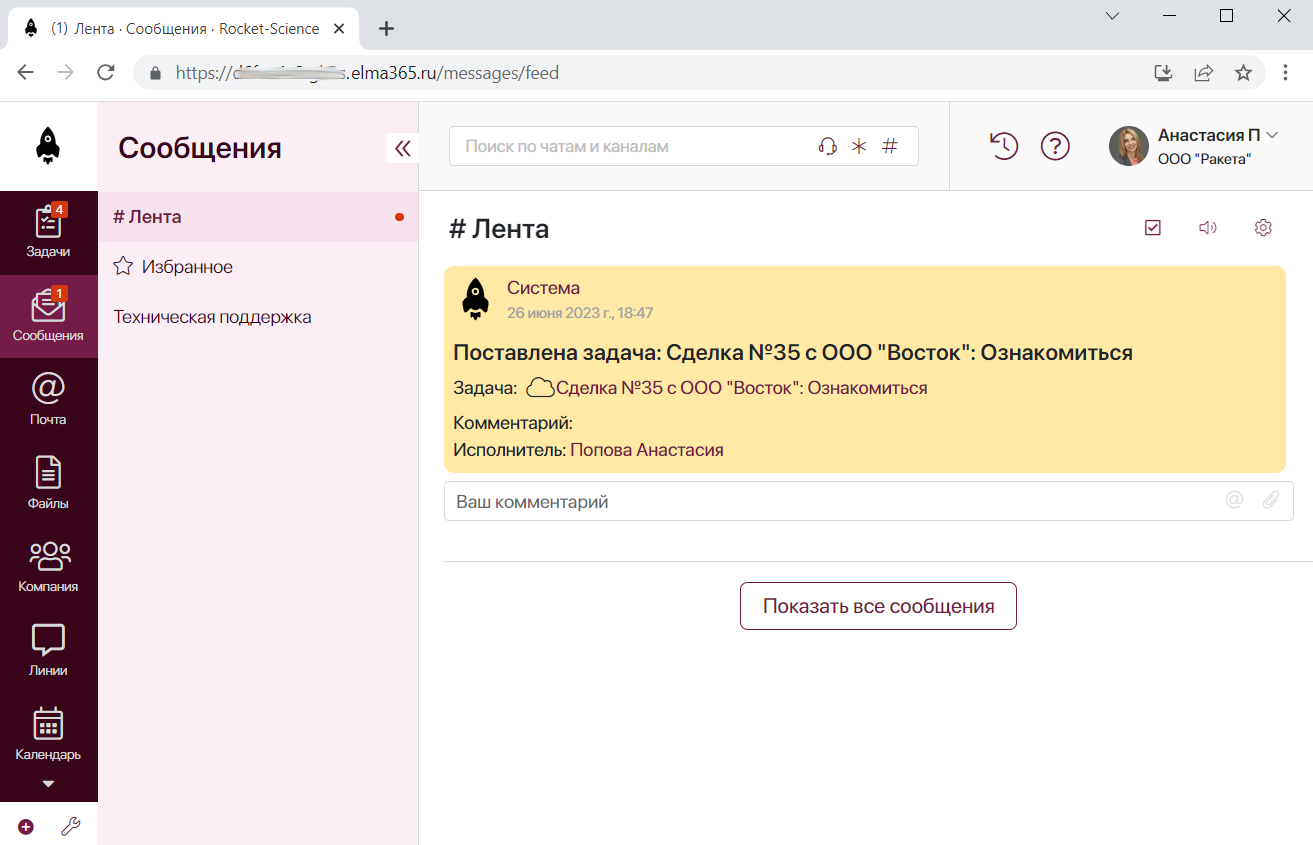Open the Линии chat icon

click(48, 650)
